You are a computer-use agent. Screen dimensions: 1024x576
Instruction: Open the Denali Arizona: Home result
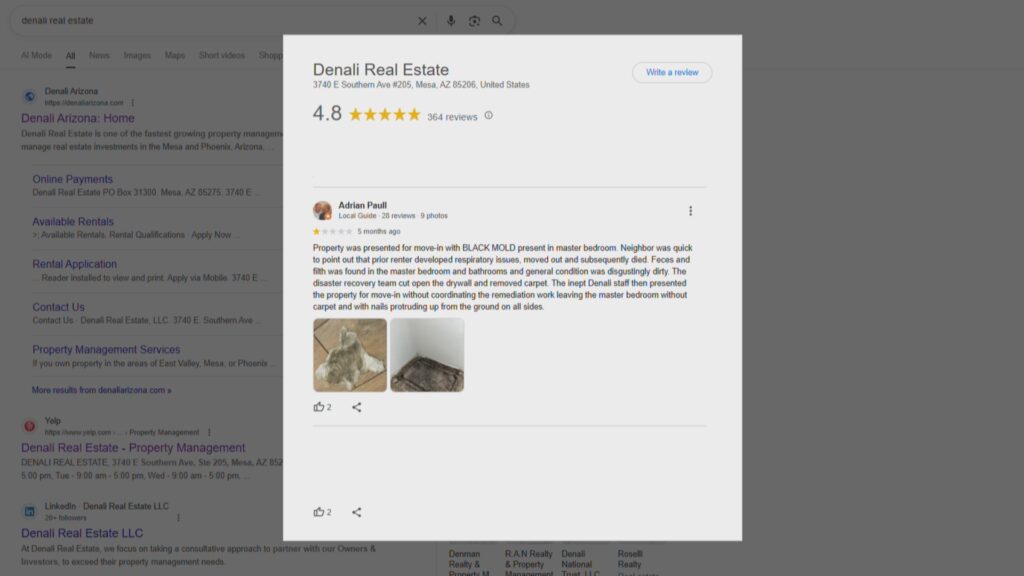coord(78,118)
